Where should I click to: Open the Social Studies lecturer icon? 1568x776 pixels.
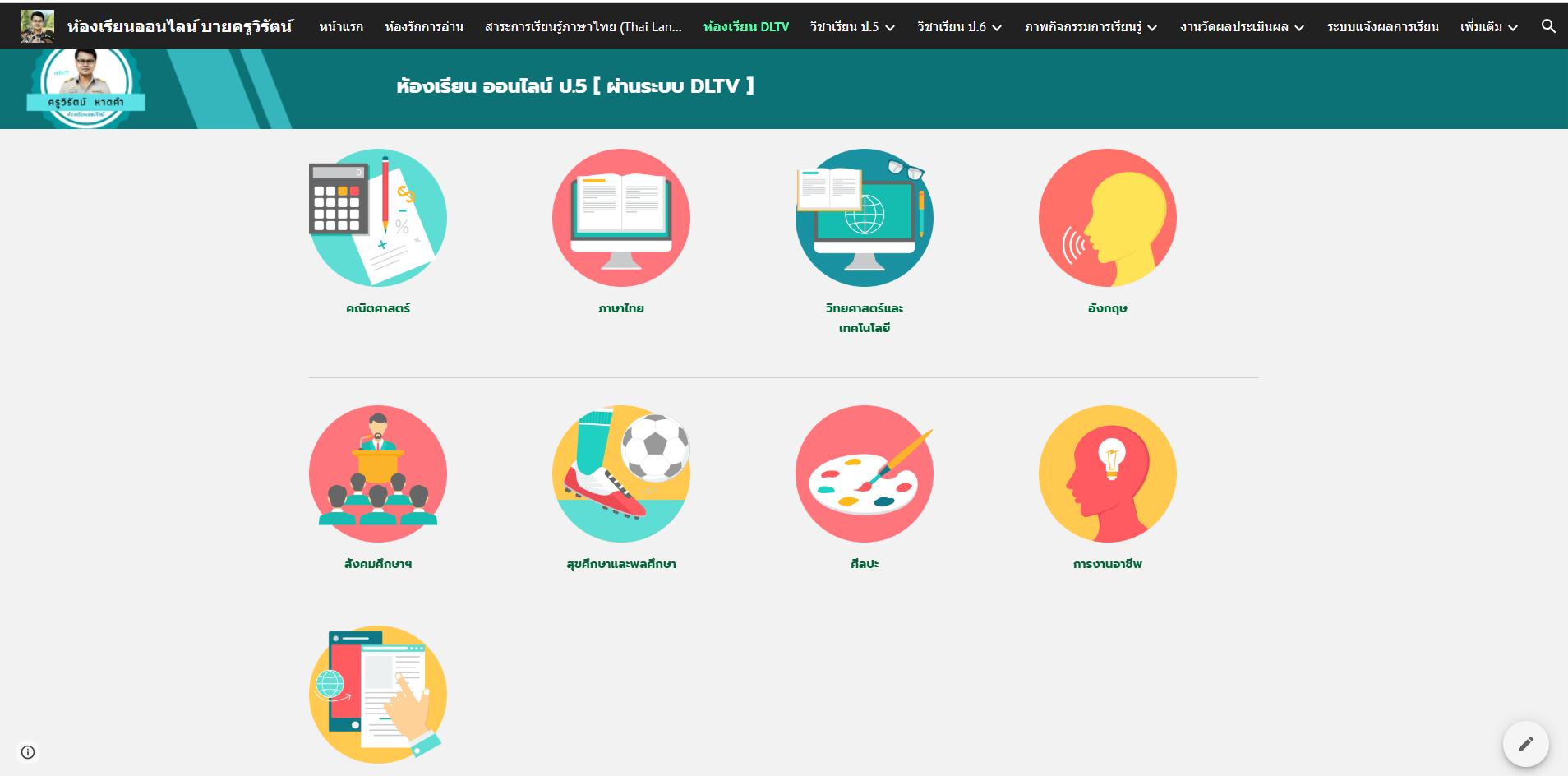pyautogui.click(x=377, y=473)
